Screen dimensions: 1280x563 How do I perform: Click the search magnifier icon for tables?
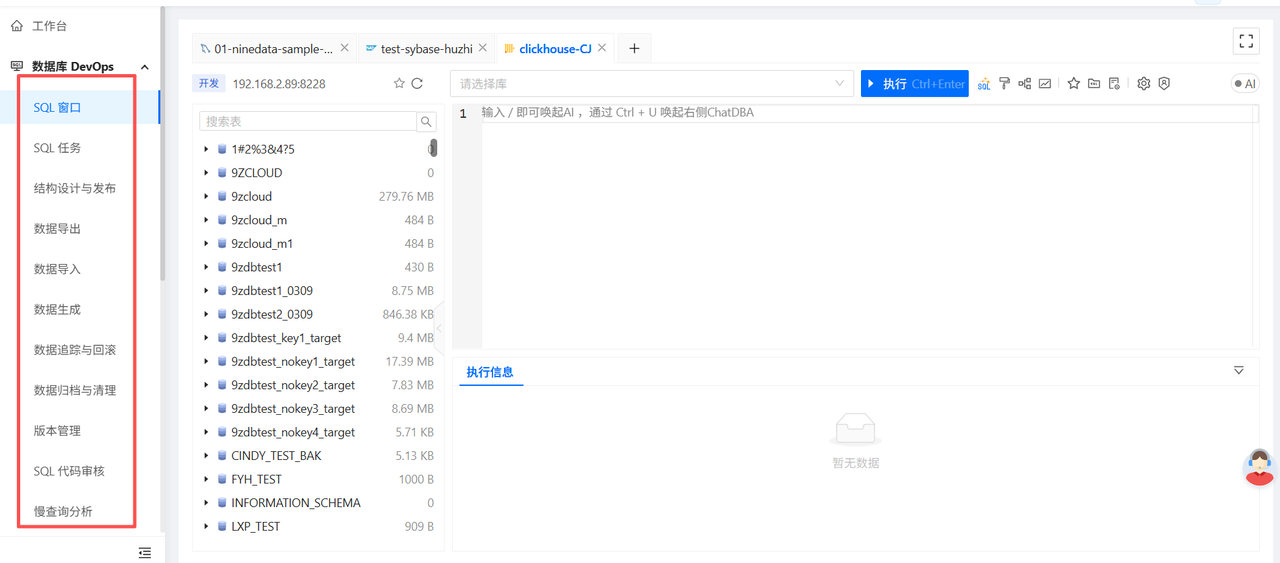[427, 122]
